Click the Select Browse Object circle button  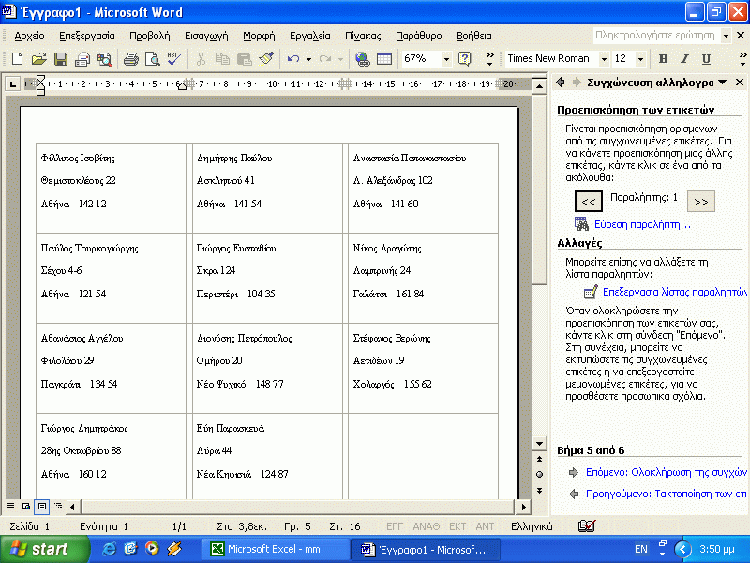click(x=539, y=475)
